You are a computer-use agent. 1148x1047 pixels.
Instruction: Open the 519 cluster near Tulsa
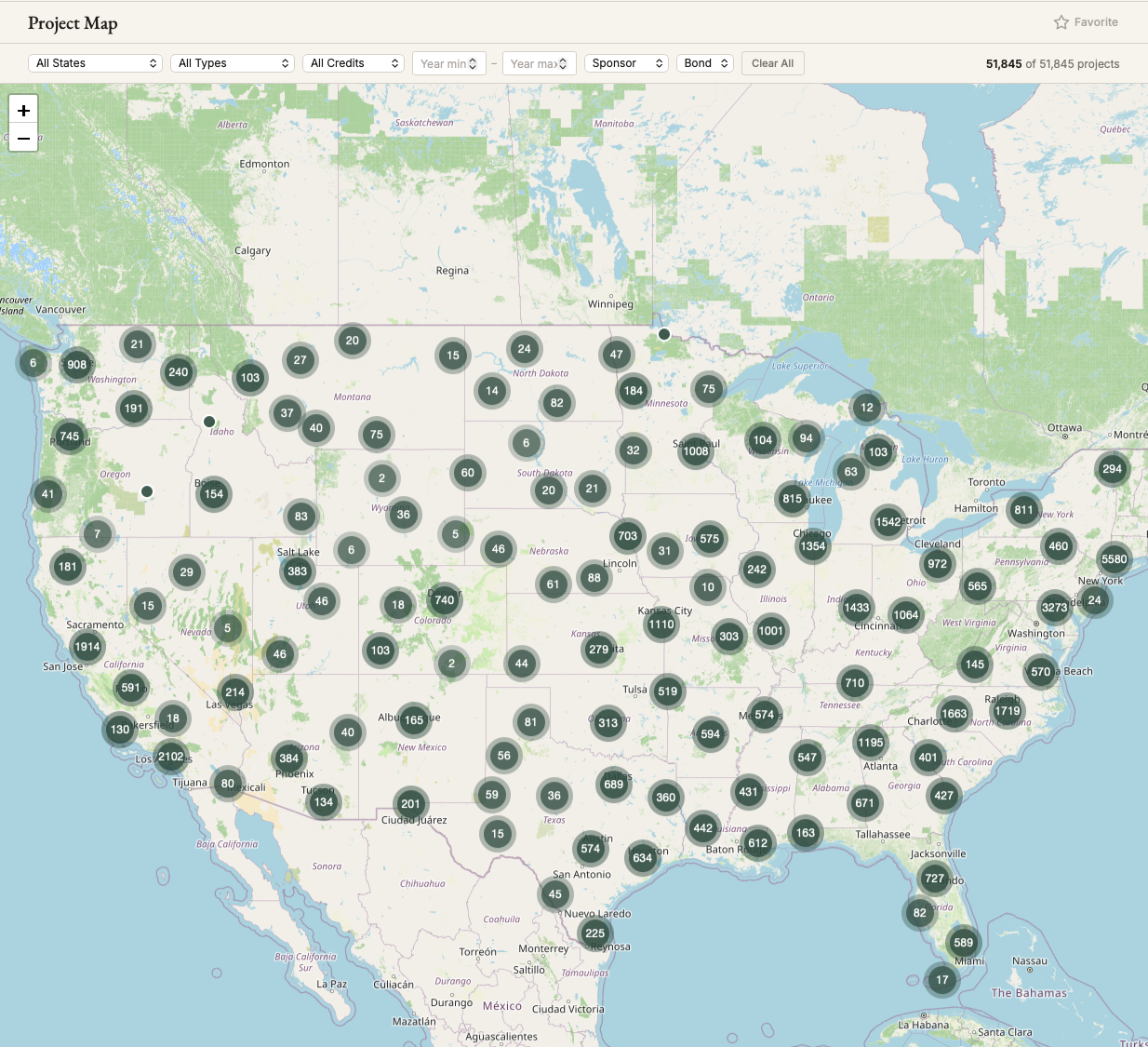[x=668, y=691]
